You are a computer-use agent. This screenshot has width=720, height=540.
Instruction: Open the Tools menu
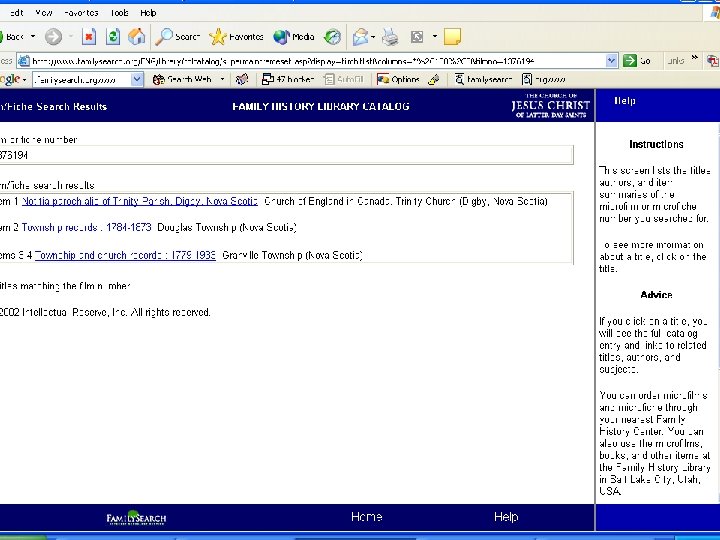119,13
